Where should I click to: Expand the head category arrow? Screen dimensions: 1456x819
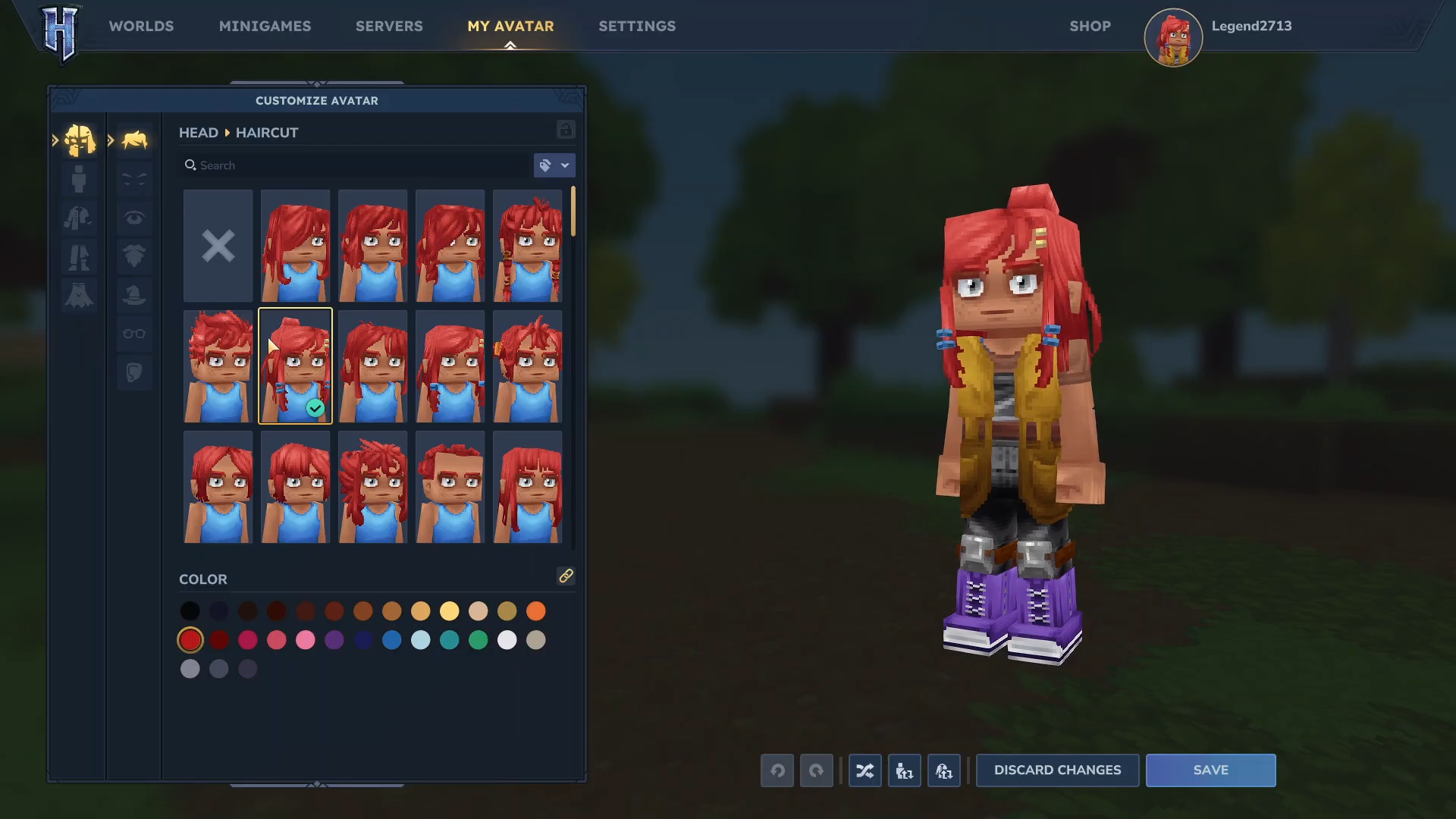pos(55,140)
